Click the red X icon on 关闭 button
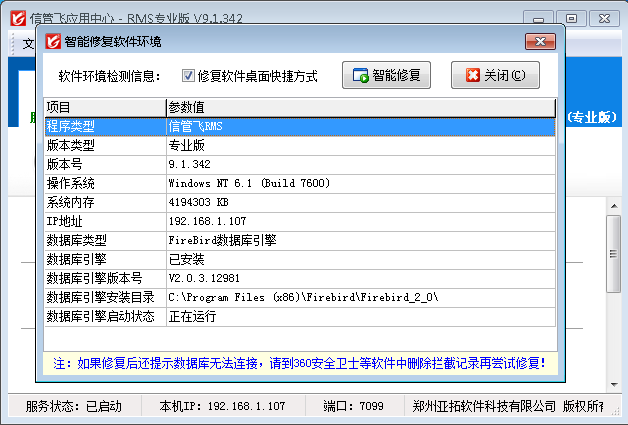Screen dimensions: 628x425 (471, 76)
